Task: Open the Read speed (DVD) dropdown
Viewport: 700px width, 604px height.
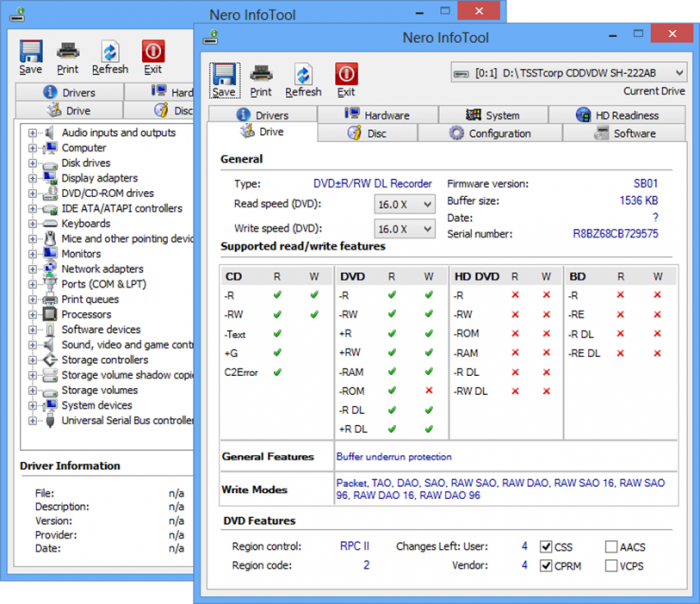Action: click(x=404, y=204)
